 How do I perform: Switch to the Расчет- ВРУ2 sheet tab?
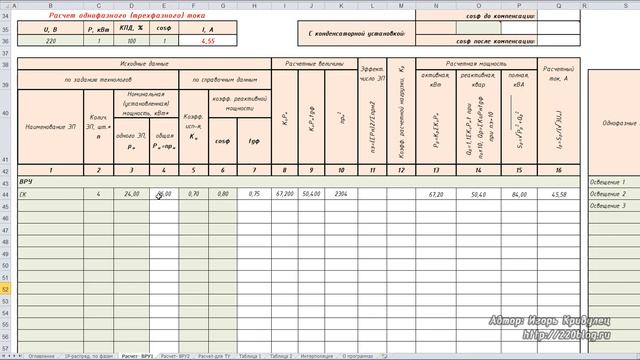[176, 356]
